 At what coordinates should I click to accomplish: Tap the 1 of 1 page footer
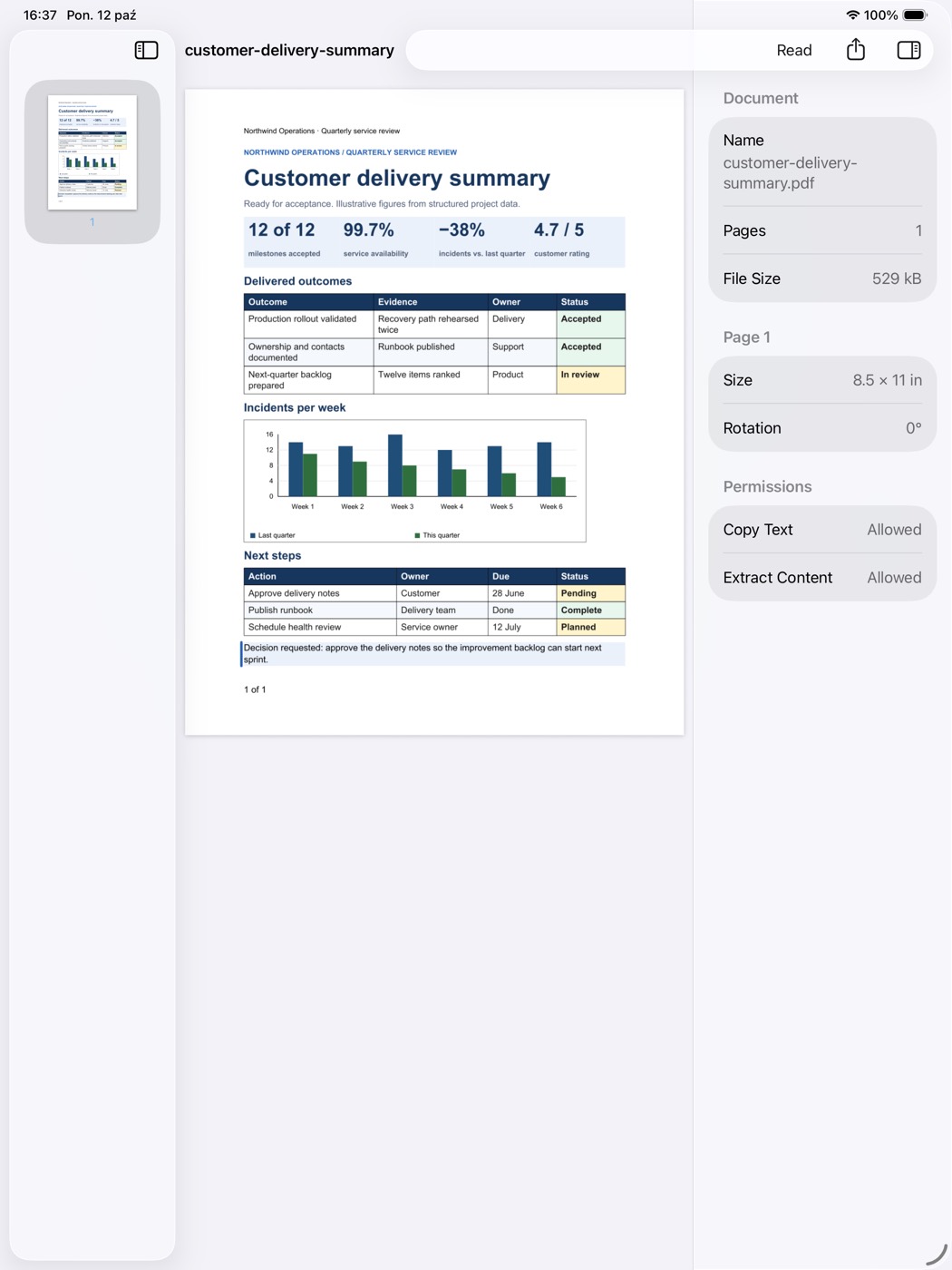[255, 689]
